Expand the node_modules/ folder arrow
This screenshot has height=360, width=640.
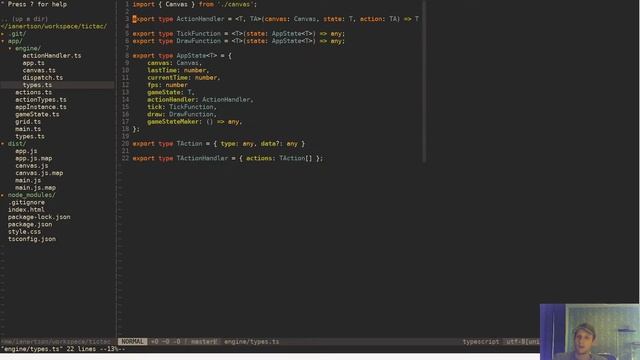[x=2, y=196]
